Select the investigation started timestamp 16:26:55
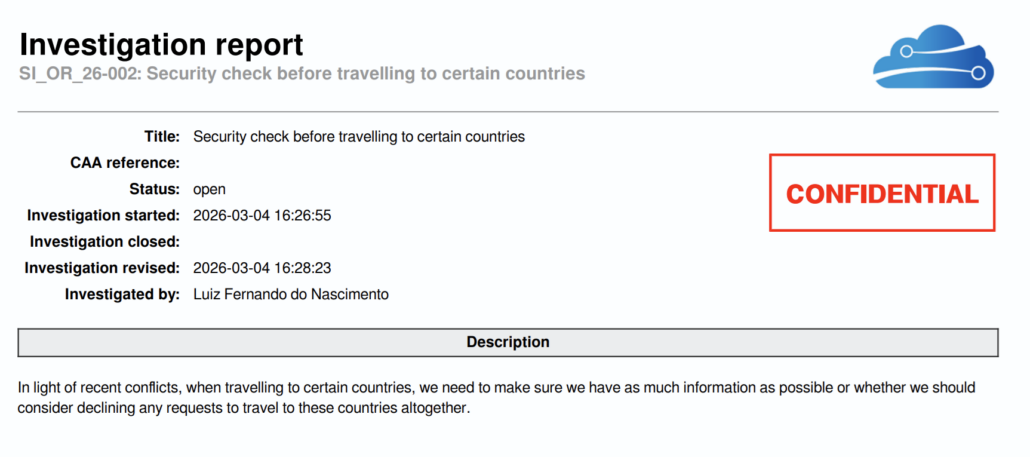This screenshot has height=457, width=1030. pyautogui.click(x=261, y=215)
